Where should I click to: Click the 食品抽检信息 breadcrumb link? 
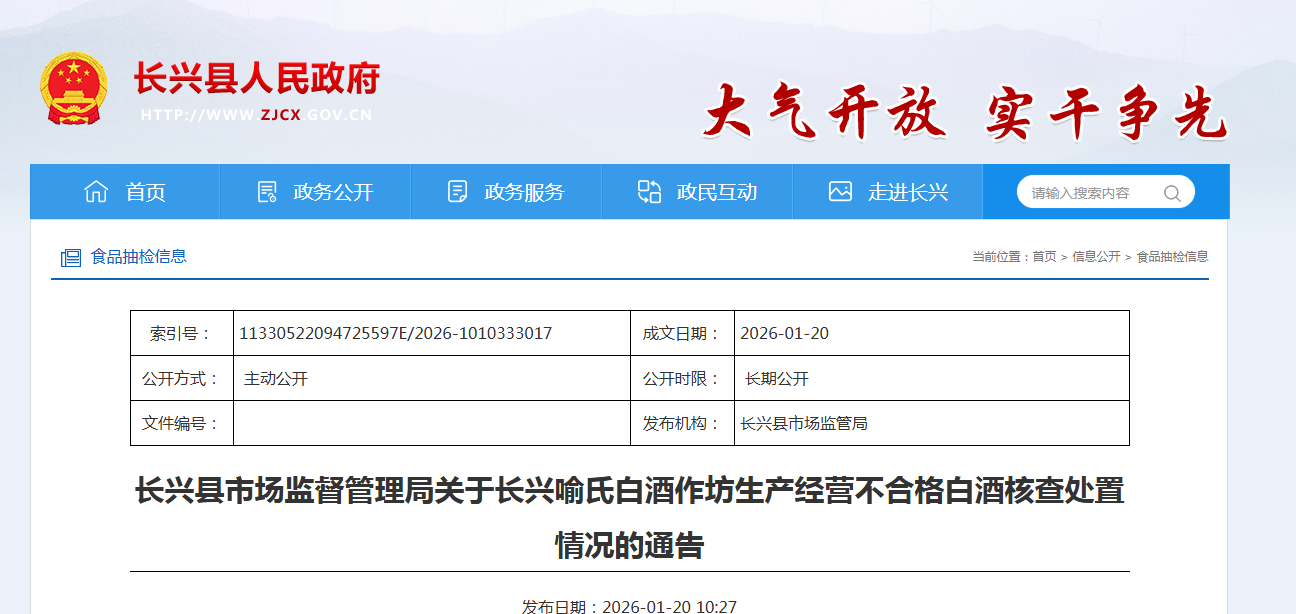click(1172, 257)
